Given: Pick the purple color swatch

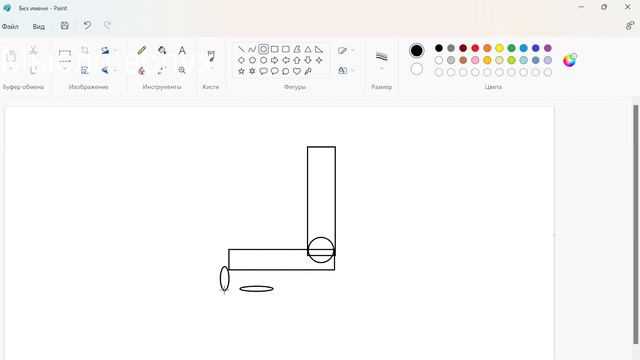Looking at the screenshot, I should [x=548, y=48].
